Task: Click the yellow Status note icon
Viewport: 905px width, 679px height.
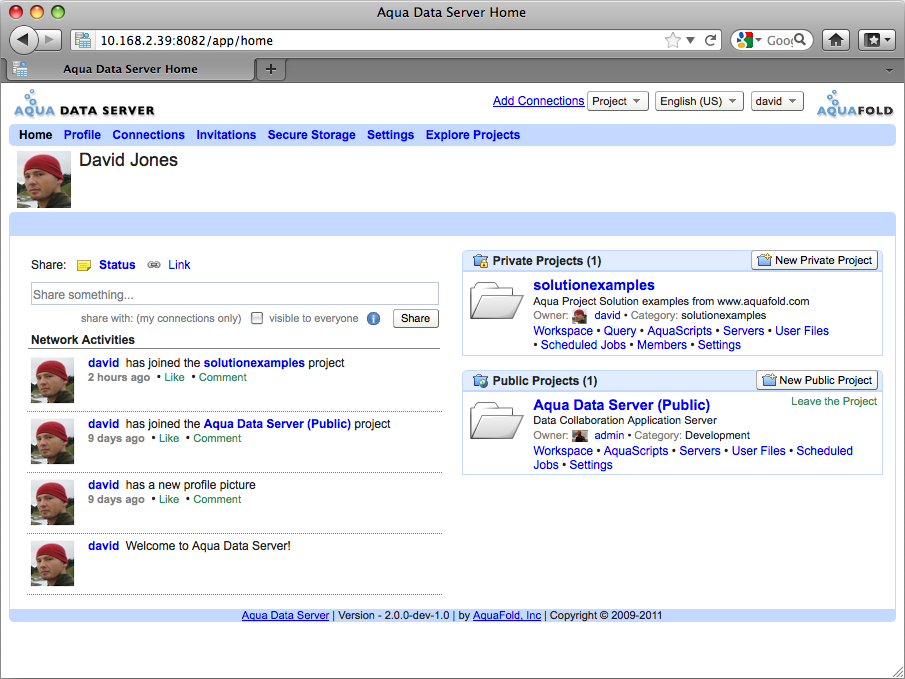Action: click(x=84, y=265)
